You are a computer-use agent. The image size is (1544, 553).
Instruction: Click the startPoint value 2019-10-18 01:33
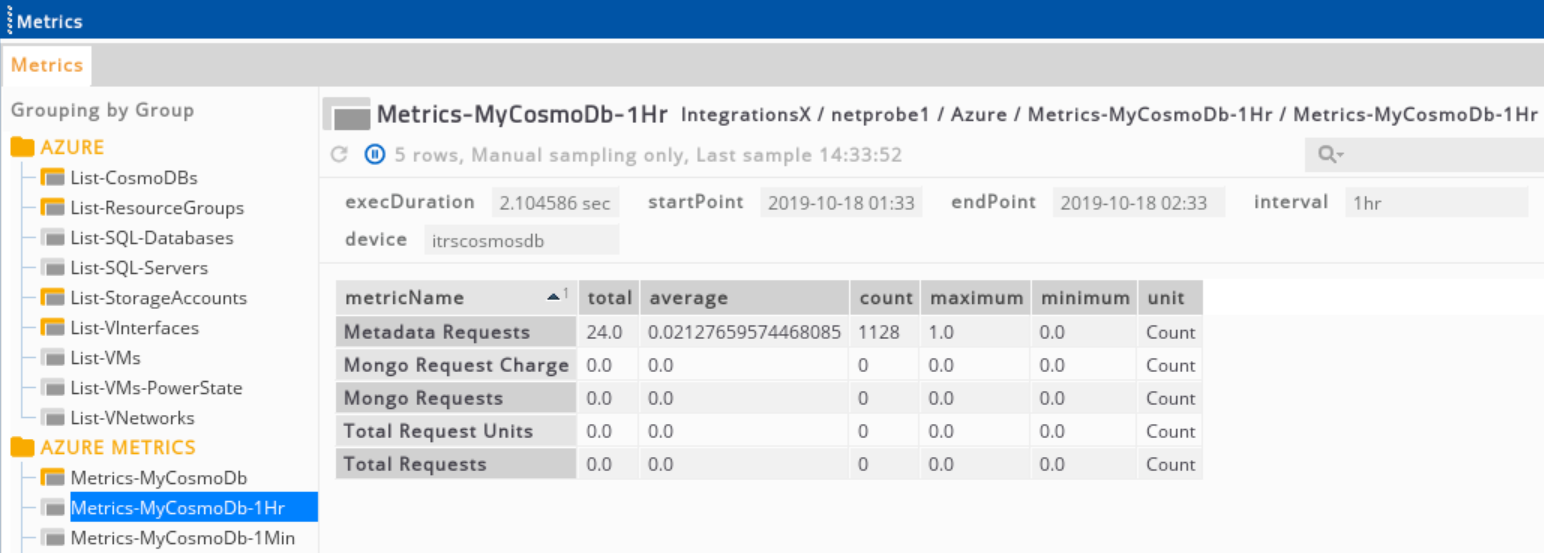tap(841, 203)
